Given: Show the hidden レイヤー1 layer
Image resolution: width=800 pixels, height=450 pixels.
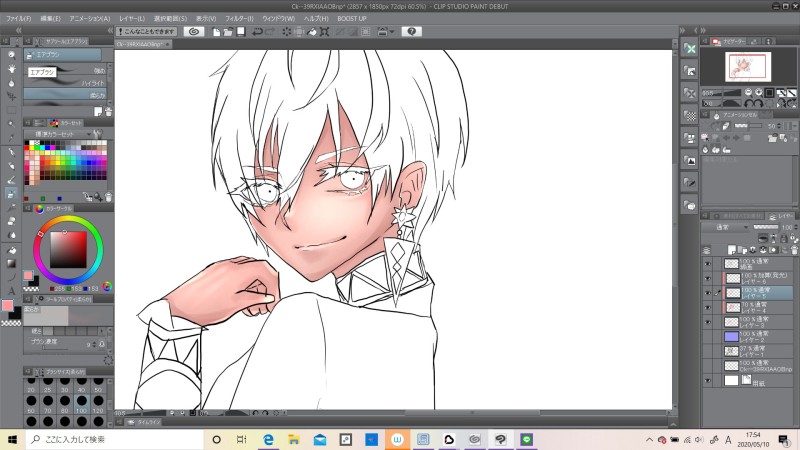Looking at the screenshot, I should [x=708, y=352].
